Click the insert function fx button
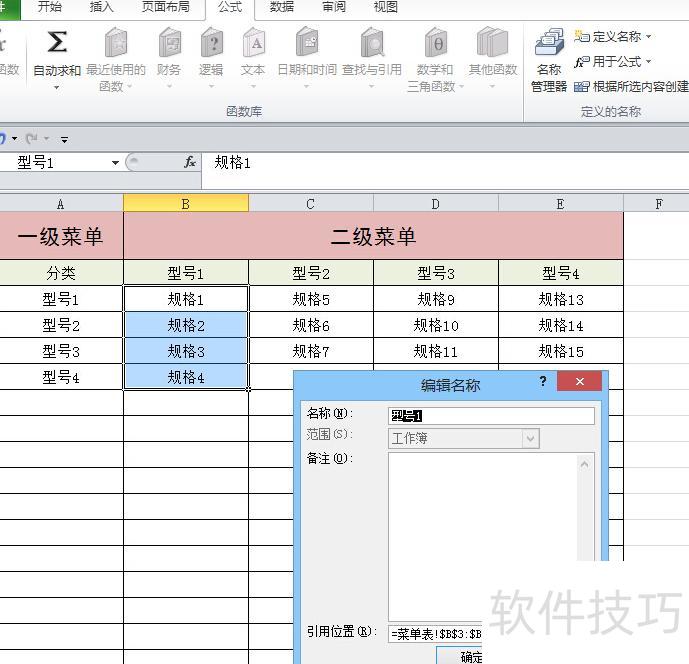The height and width of the screenshot is (664, 689). point(189,162)
